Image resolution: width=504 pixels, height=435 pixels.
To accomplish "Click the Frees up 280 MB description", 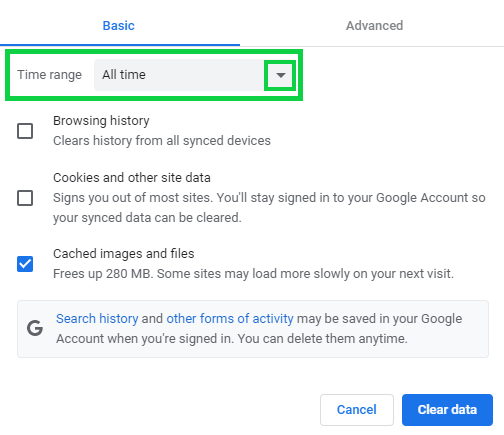I will [x=253, y=274].
